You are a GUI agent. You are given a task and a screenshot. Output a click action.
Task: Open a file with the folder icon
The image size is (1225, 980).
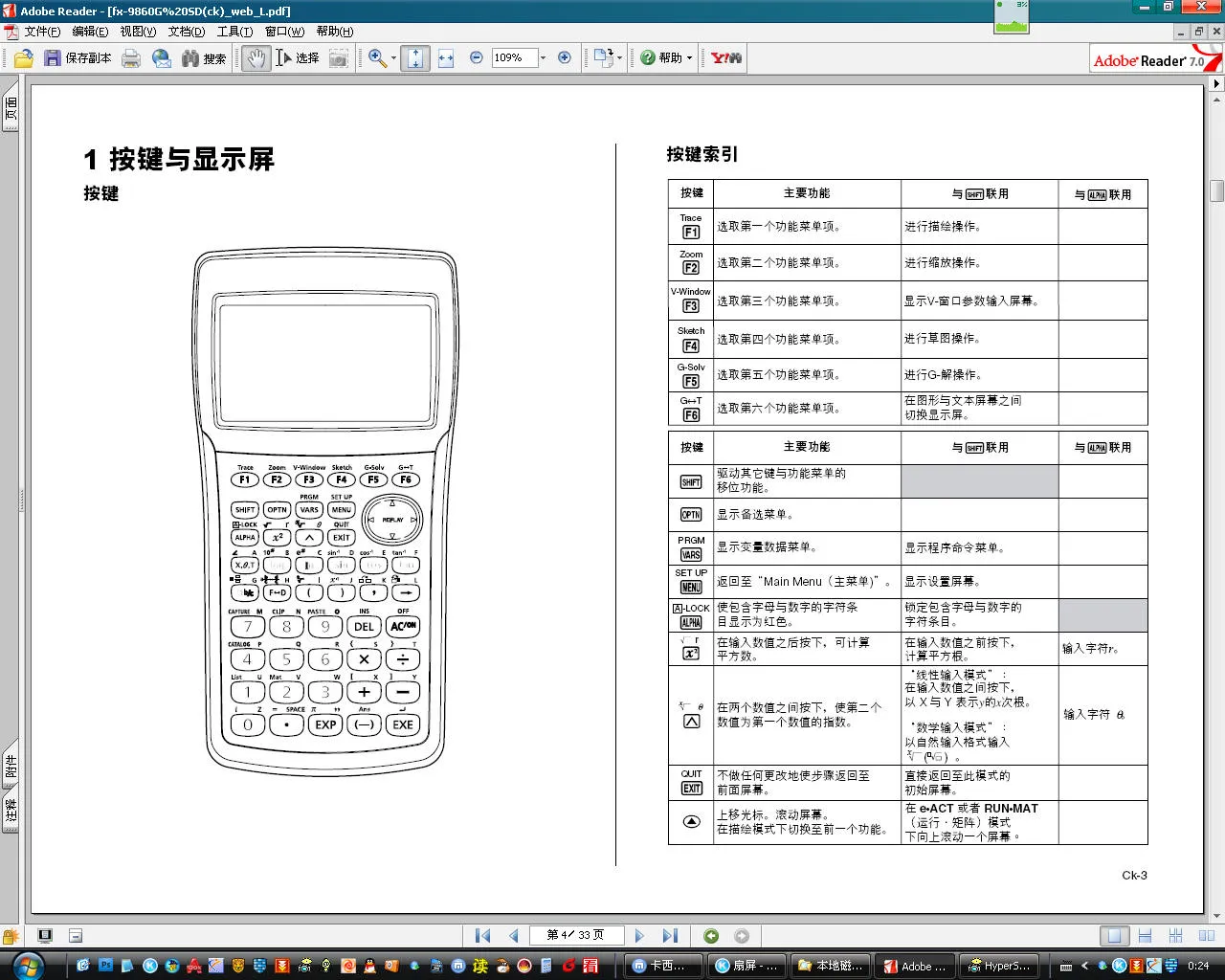(x=21, y=57)
